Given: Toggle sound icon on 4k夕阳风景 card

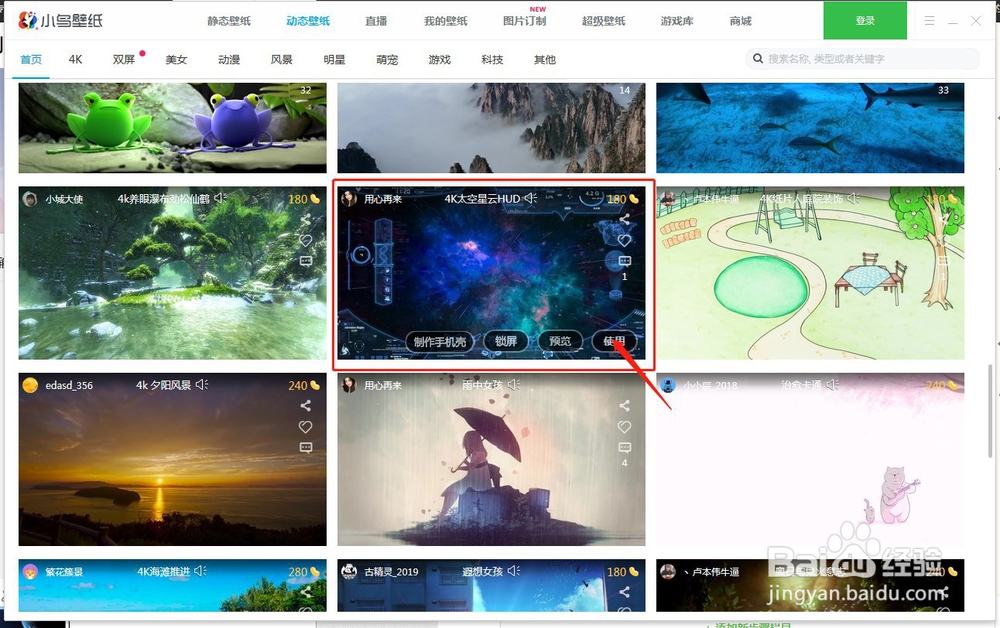Looking at the screenshot, I should tap(202, 384).
